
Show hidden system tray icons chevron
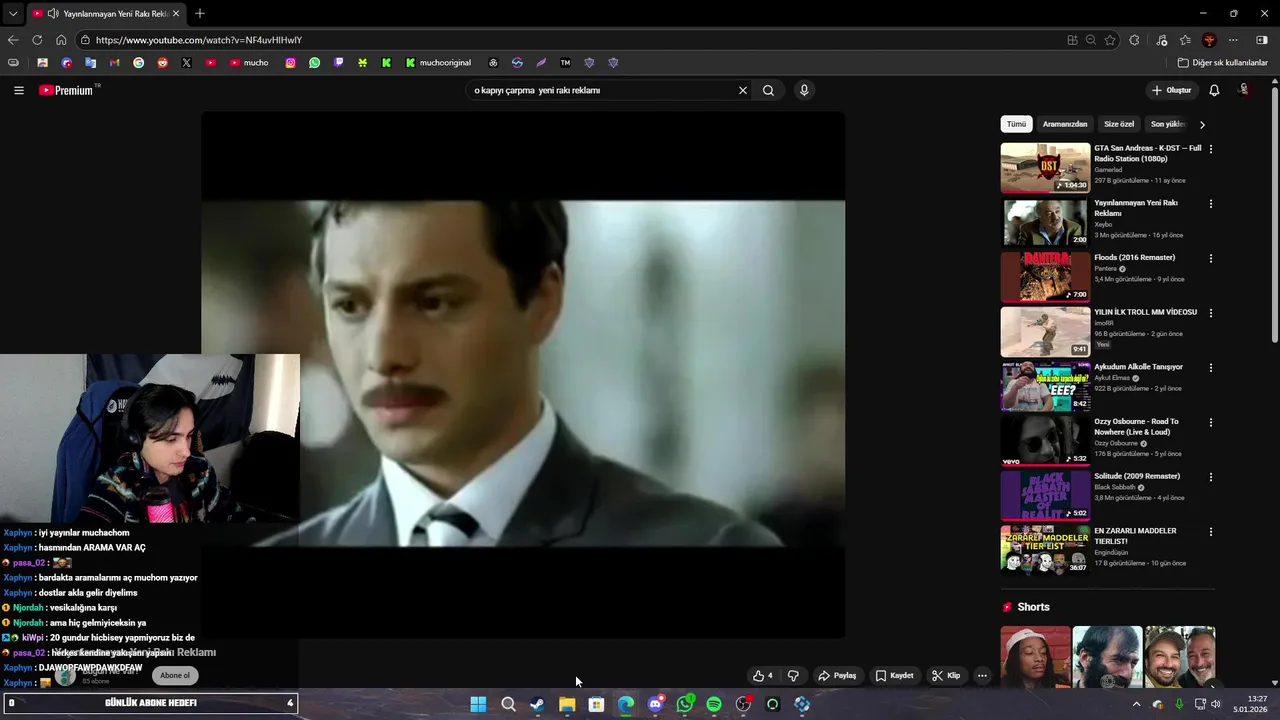1136,704
